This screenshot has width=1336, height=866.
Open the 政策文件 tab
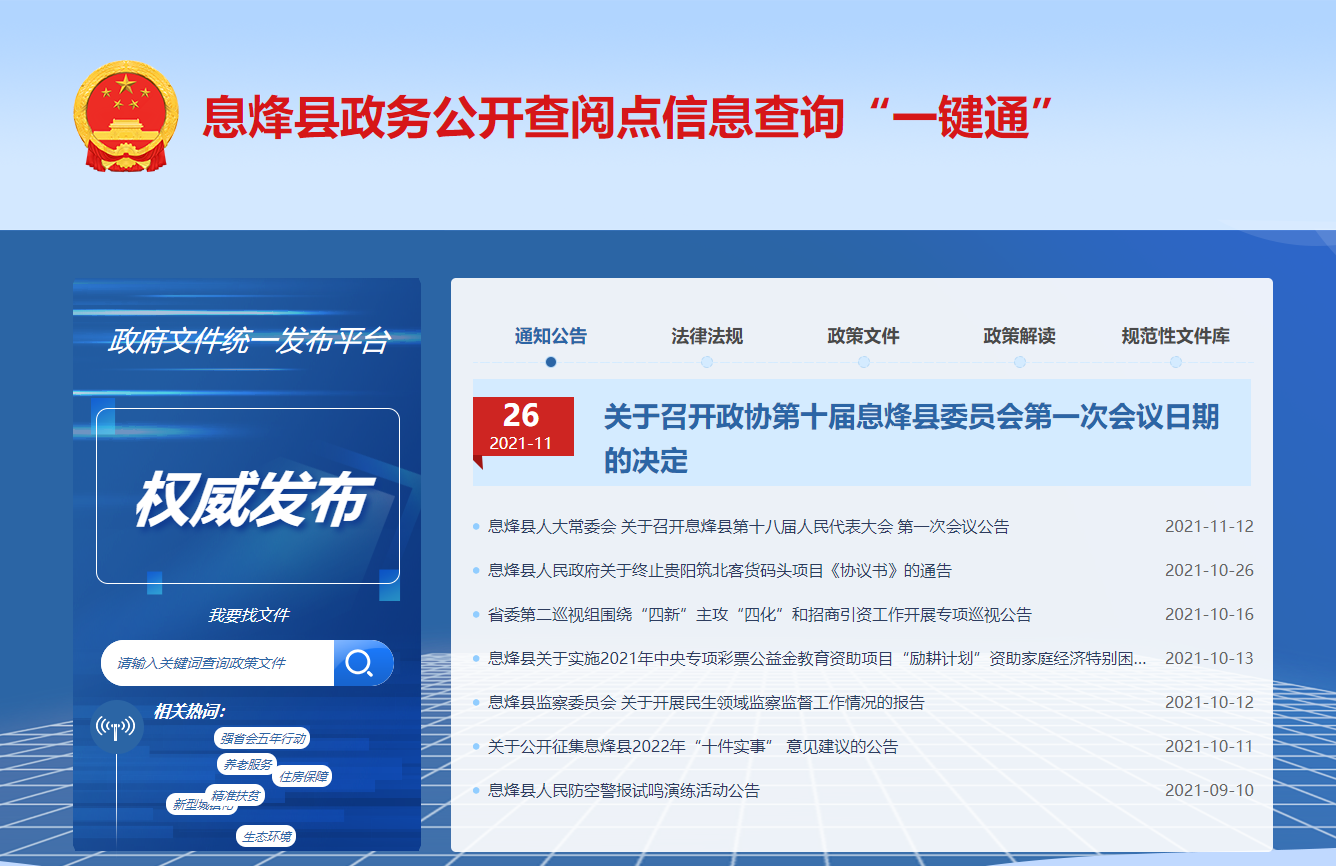[x=863, y=337]
